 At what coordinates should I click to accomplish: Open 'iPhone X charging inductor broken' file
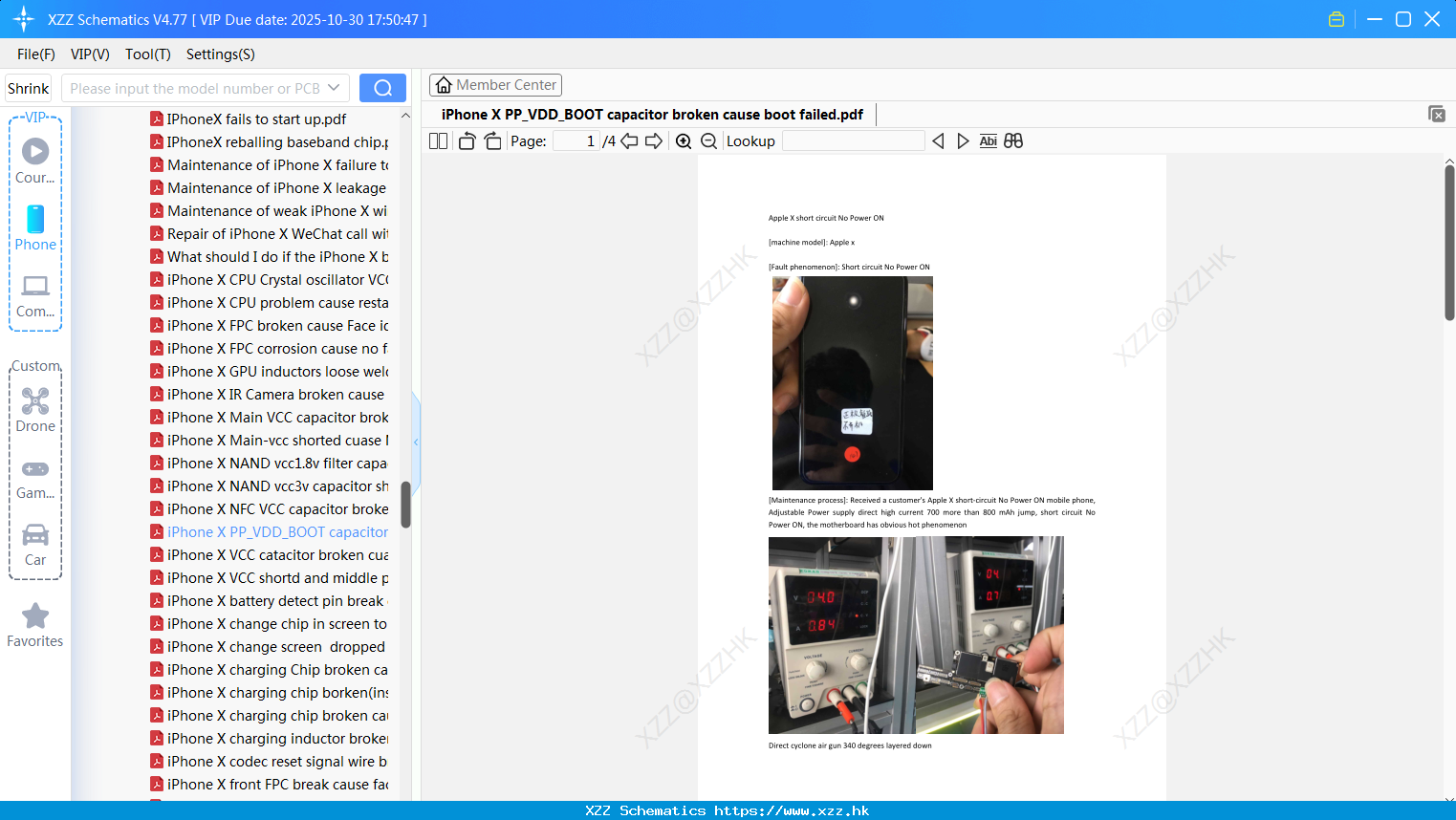[x=269, y=739]
